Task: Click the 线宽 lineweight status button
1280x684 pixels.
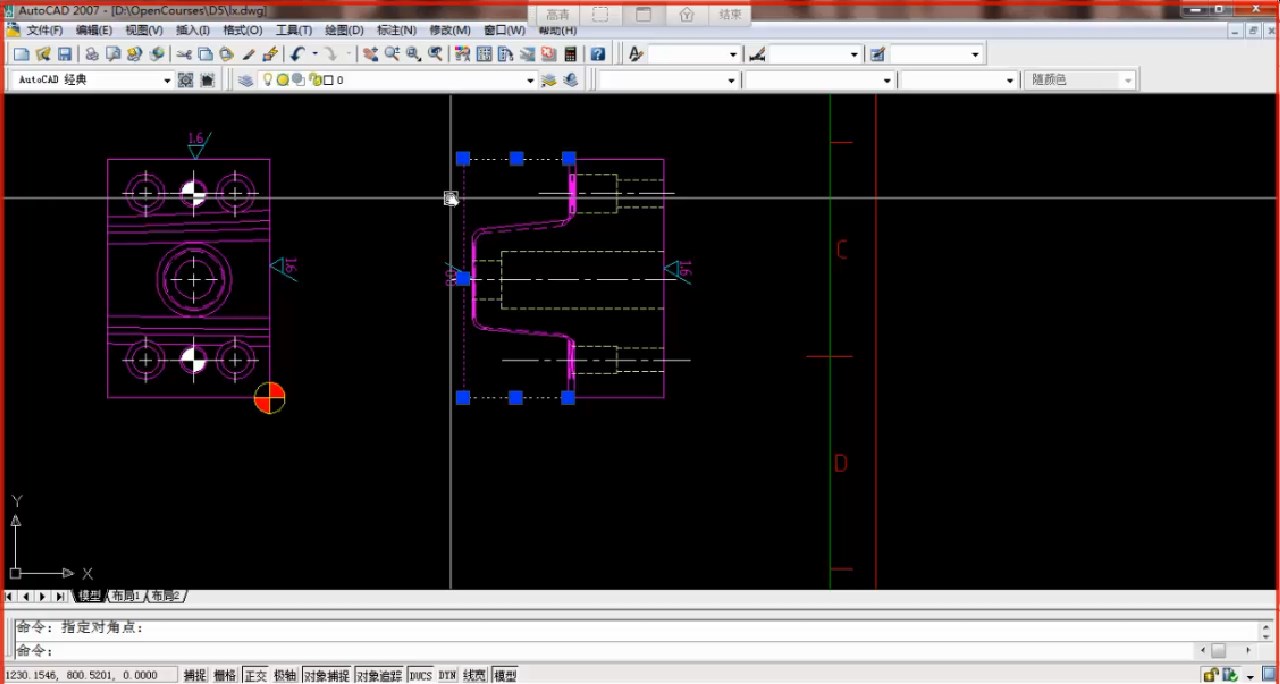Action: coord(475,676)
